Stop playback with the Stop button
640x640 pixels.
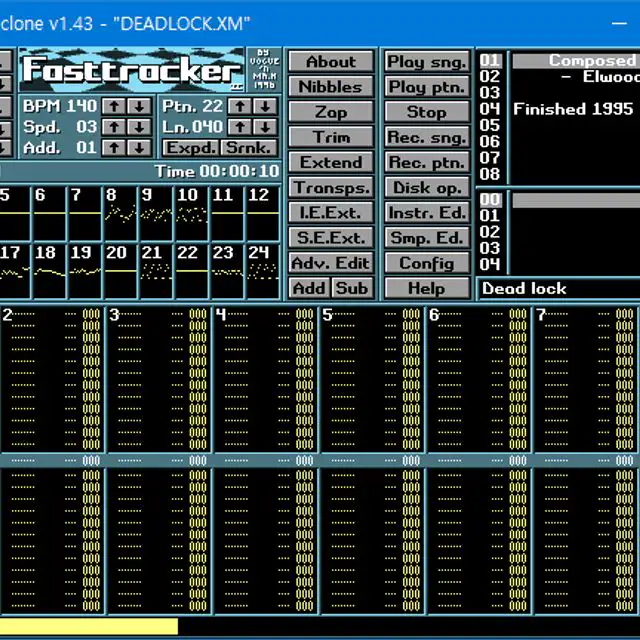pos(427,112)
